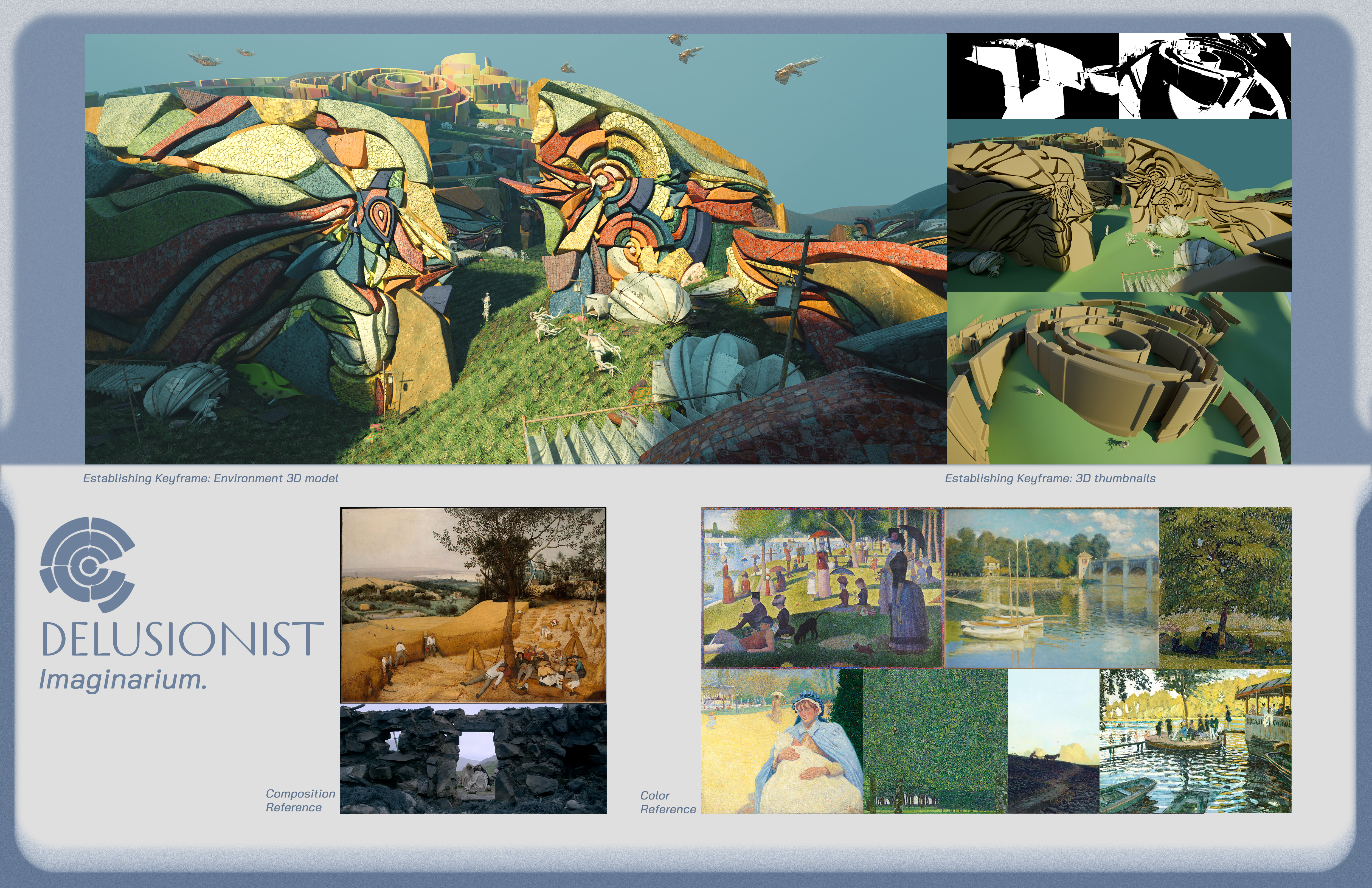Select the sailboats and bridge river painting
The image size is (1372, 888).
[x=1052, y=588]
